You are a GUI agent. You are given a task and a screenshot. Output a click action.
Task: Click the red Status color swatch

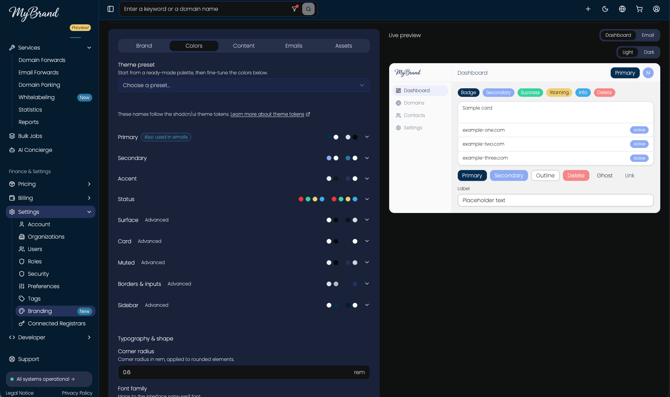click(x=301, y=199)
